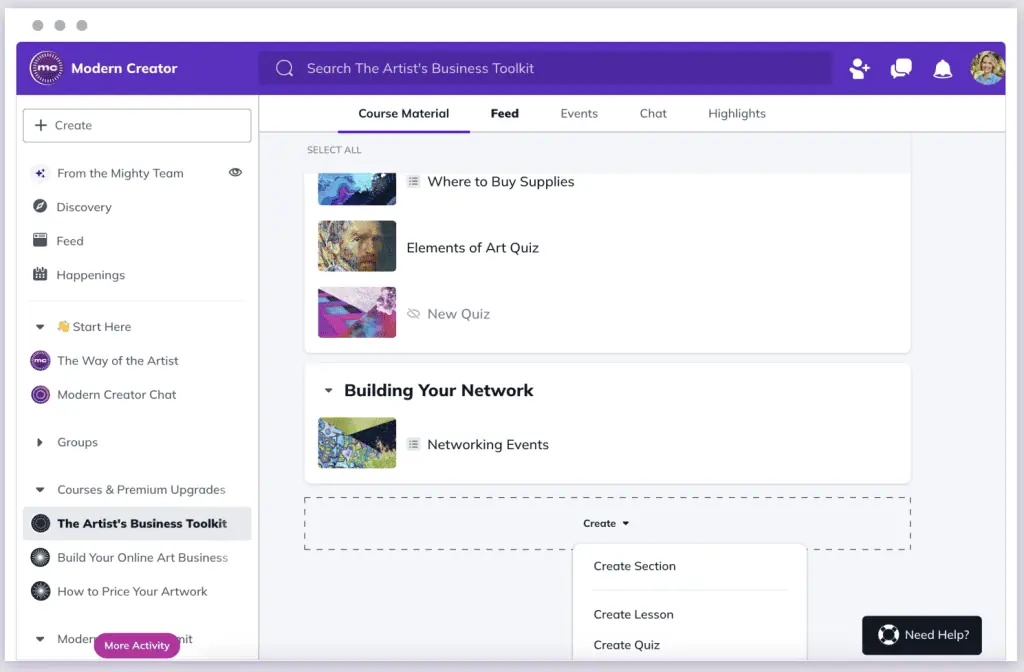
Task: Click the search magnifier icon
Action: coord(285,68)
